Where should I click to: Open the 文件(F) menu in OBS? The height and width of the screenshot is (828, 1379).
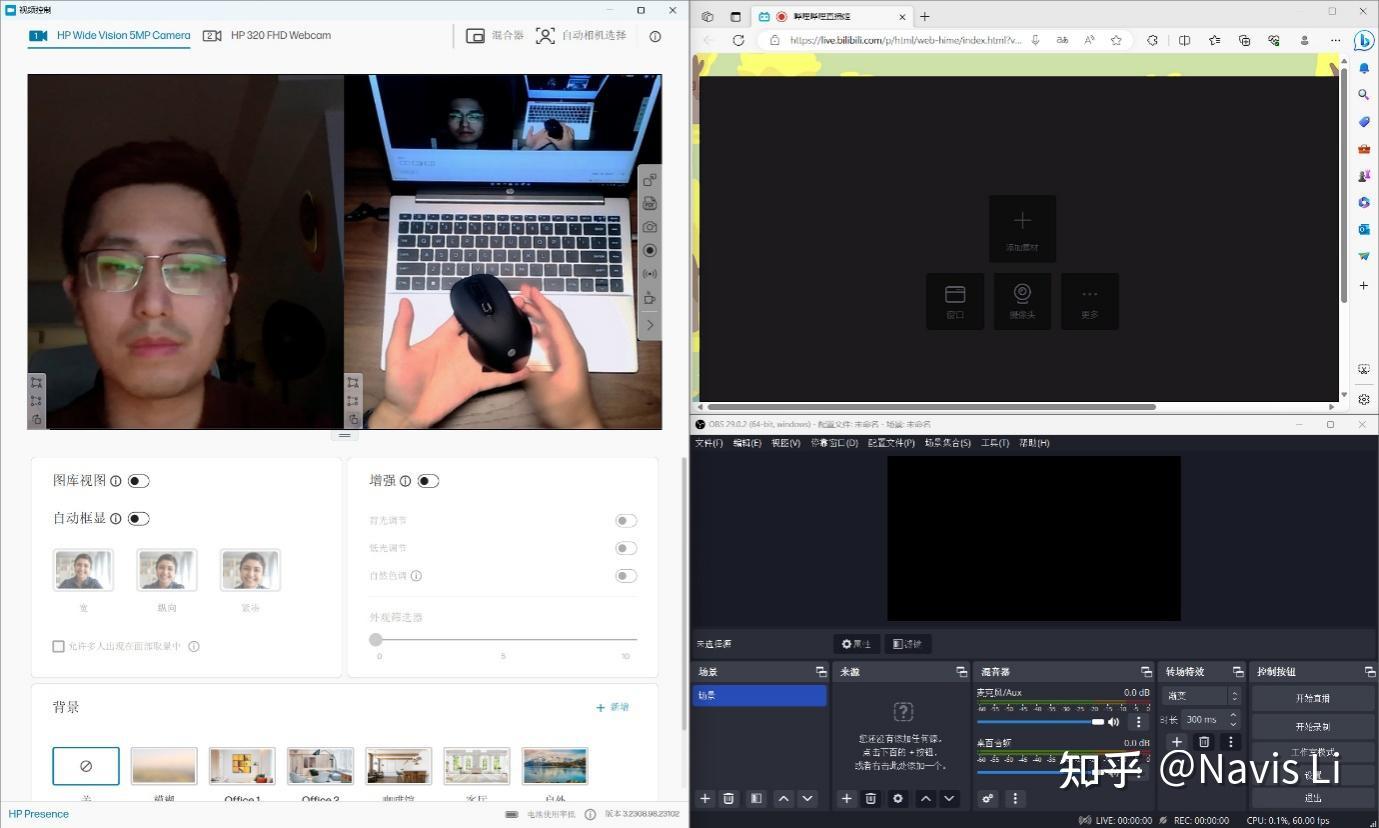coord(708,443)
